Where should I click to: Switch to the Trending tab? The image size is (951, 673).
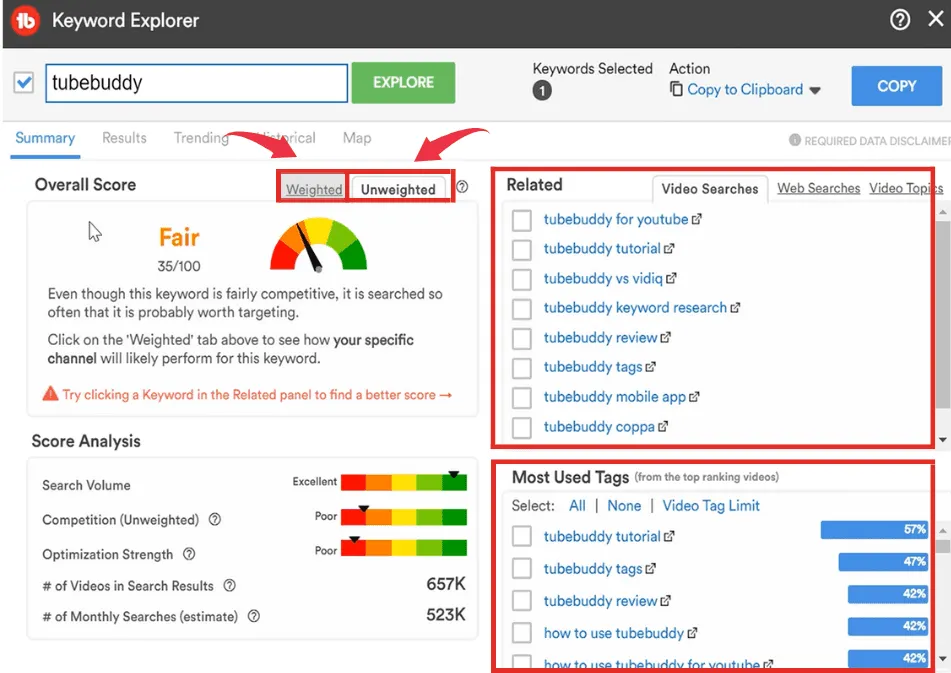pos(201,138)
